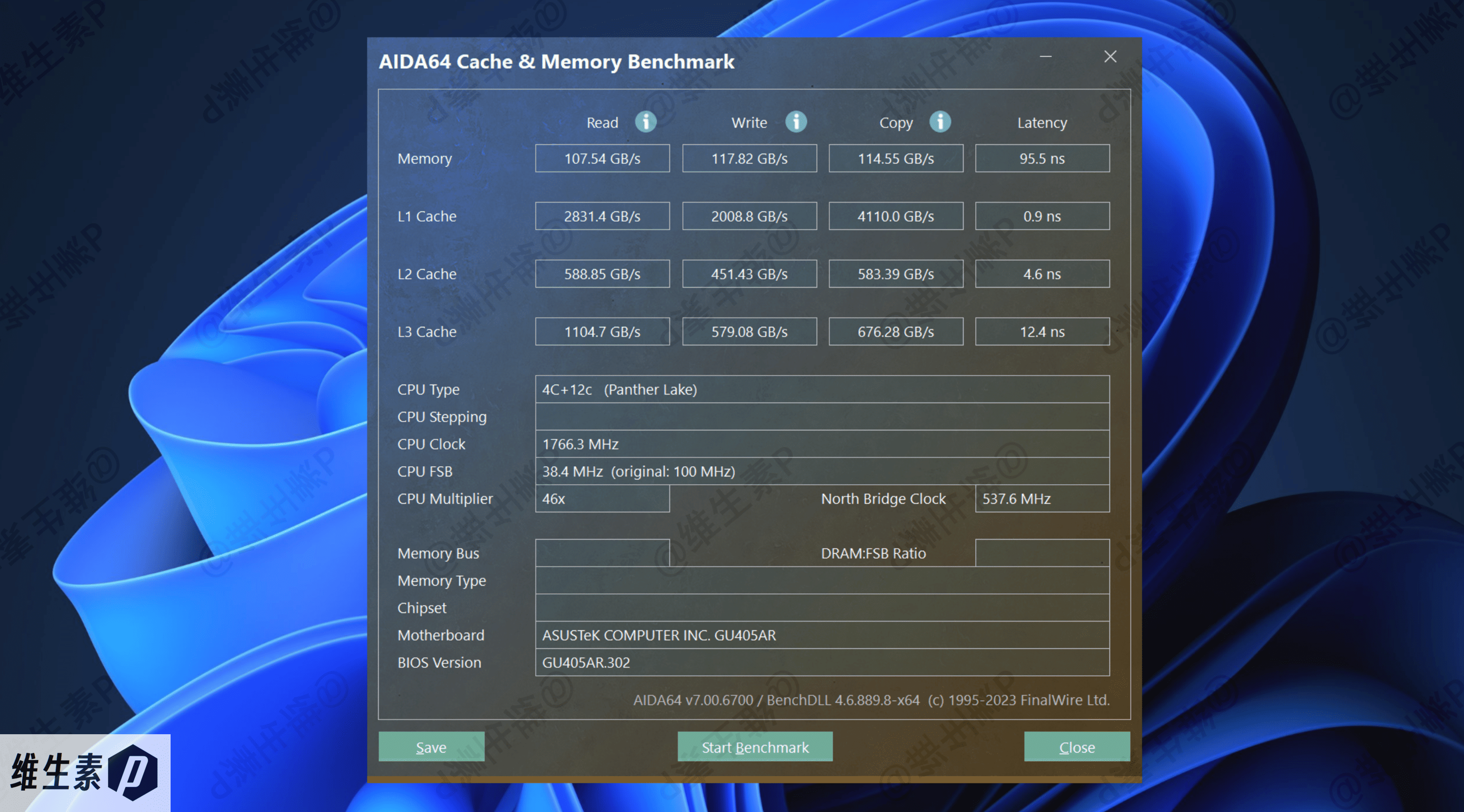Select the Memory Write 117.82 GB/s field
Image resolution: width=1464 pixels, height=812 pixels.
(750, 158)
